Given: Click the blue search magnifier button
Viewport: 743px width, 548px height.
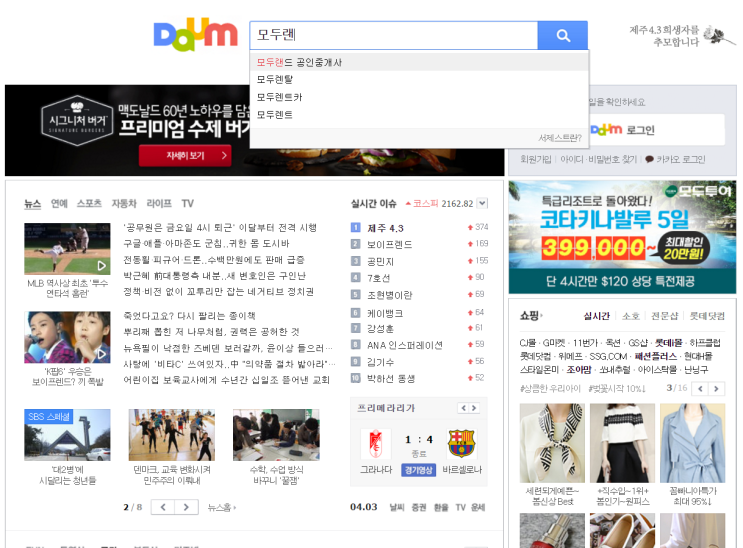Looking at the screenshot, I should (x=562, y=35).
